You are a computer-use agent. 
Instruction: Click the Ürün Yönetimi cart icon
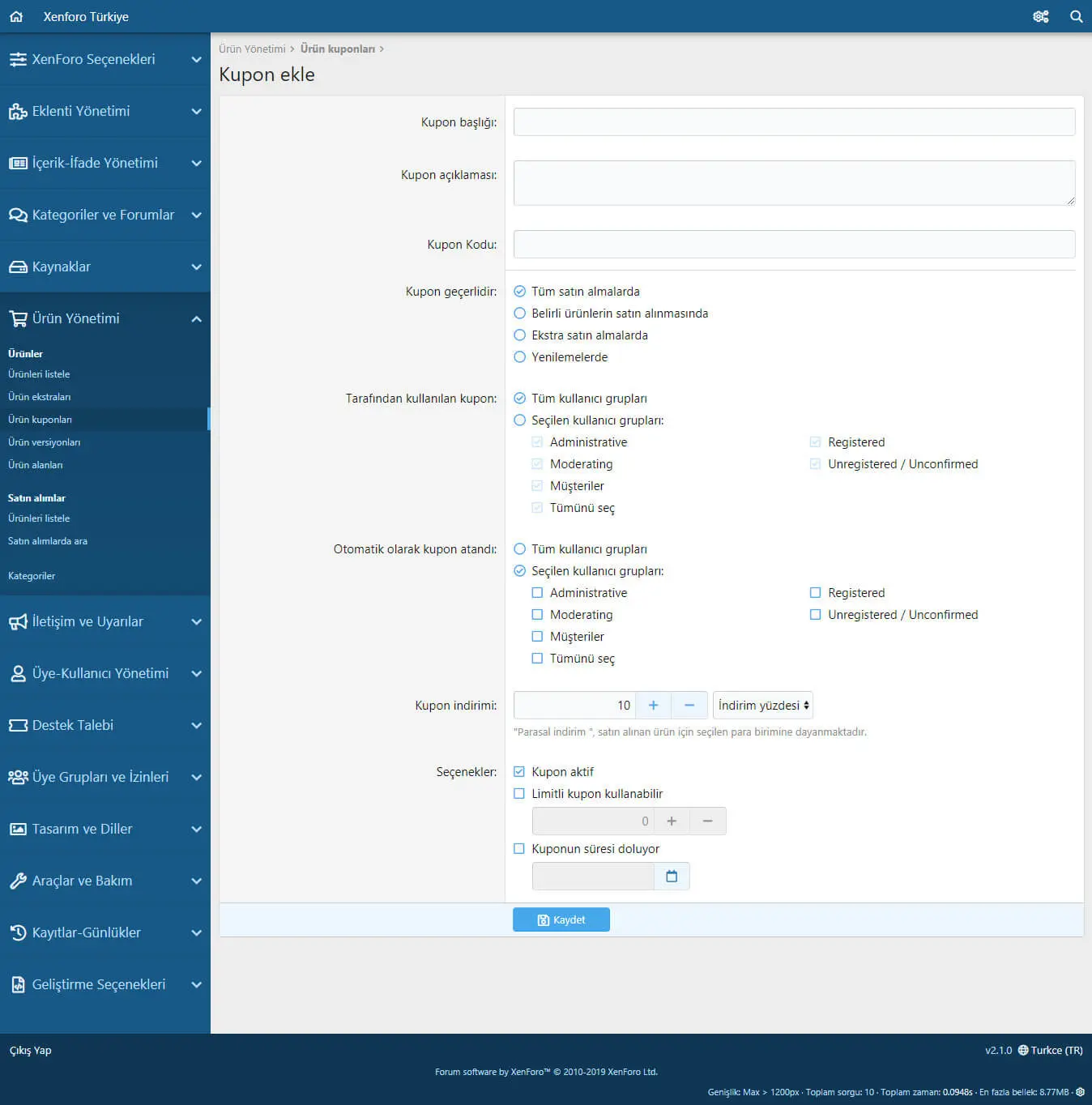click(18, 318)
